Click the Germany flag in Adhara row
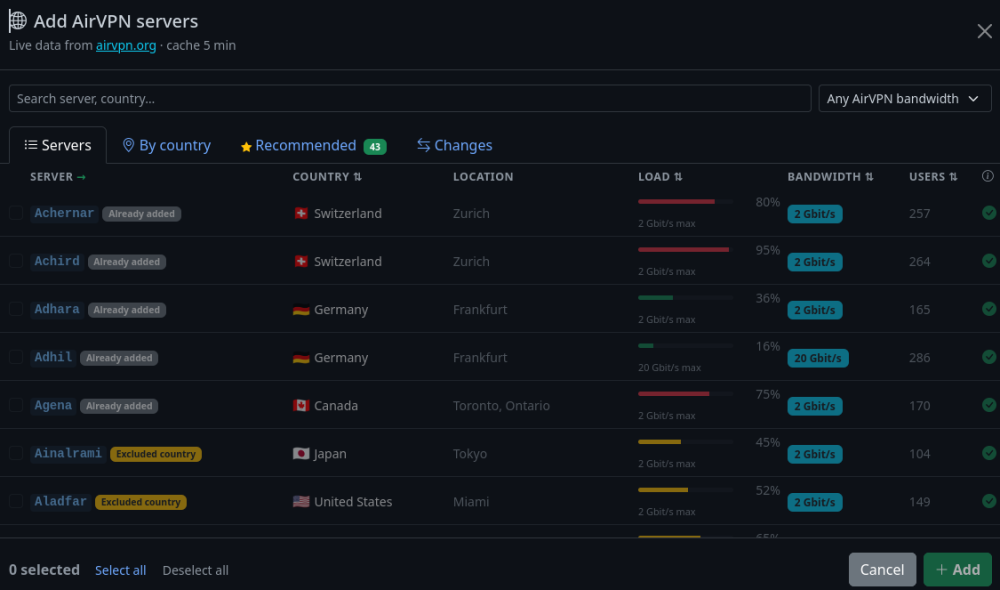The image size is (1000, 590). (x=301, y=309)
